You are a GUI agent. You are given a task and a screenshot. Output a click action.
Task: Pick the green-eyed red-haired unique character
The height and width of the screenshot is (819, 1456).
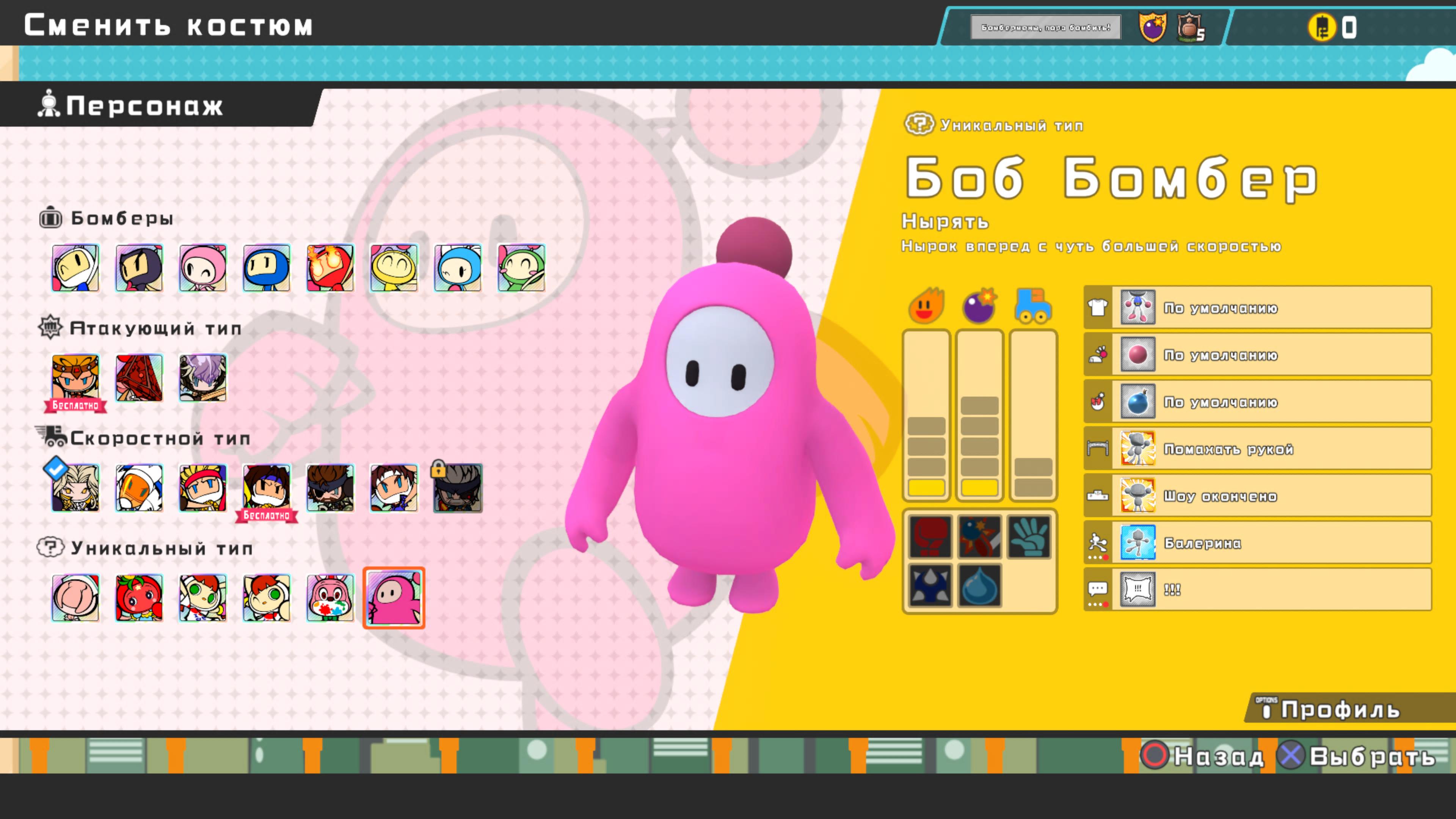[x=203, y=598]
